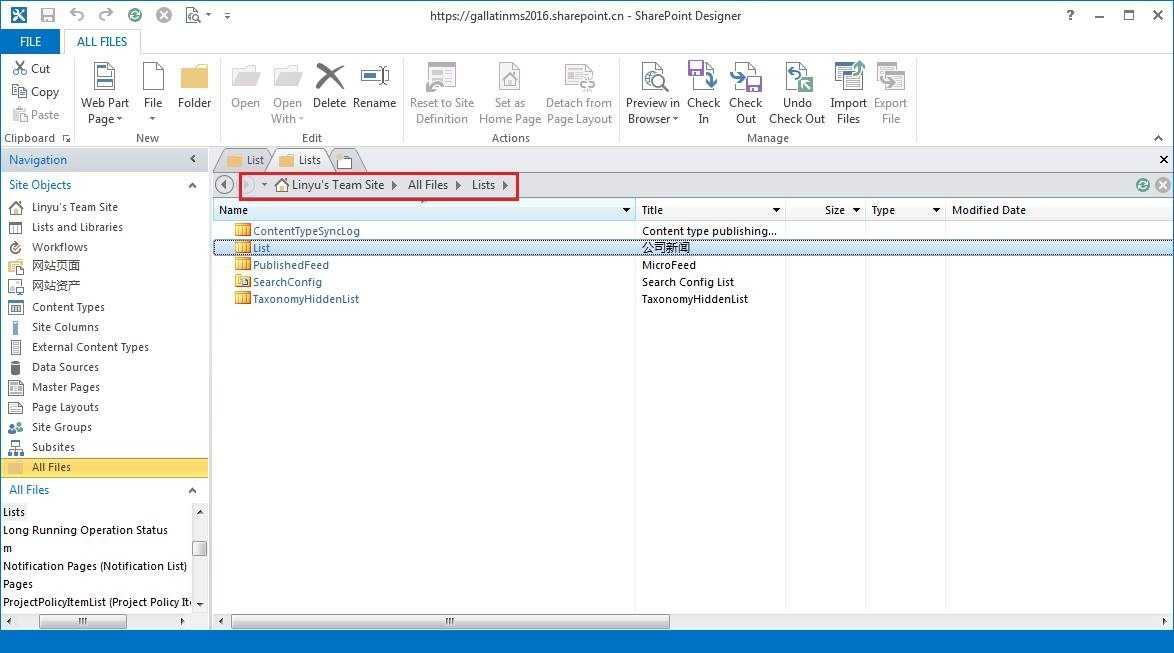Click the main horizontal scrollbar thumb

(x=450, y=622)
